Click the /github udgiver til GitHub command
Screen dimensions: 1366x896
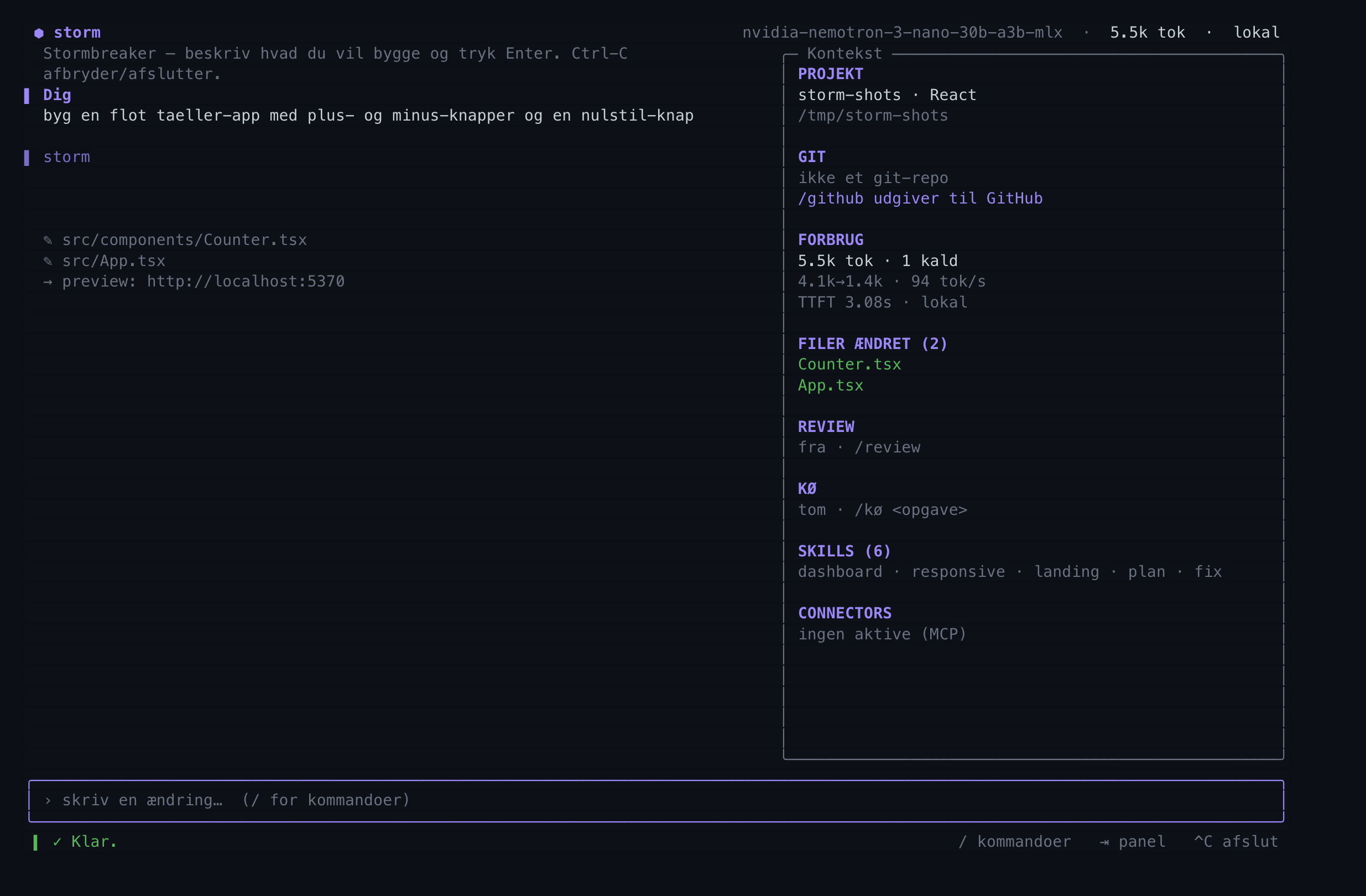coord(920,199)
